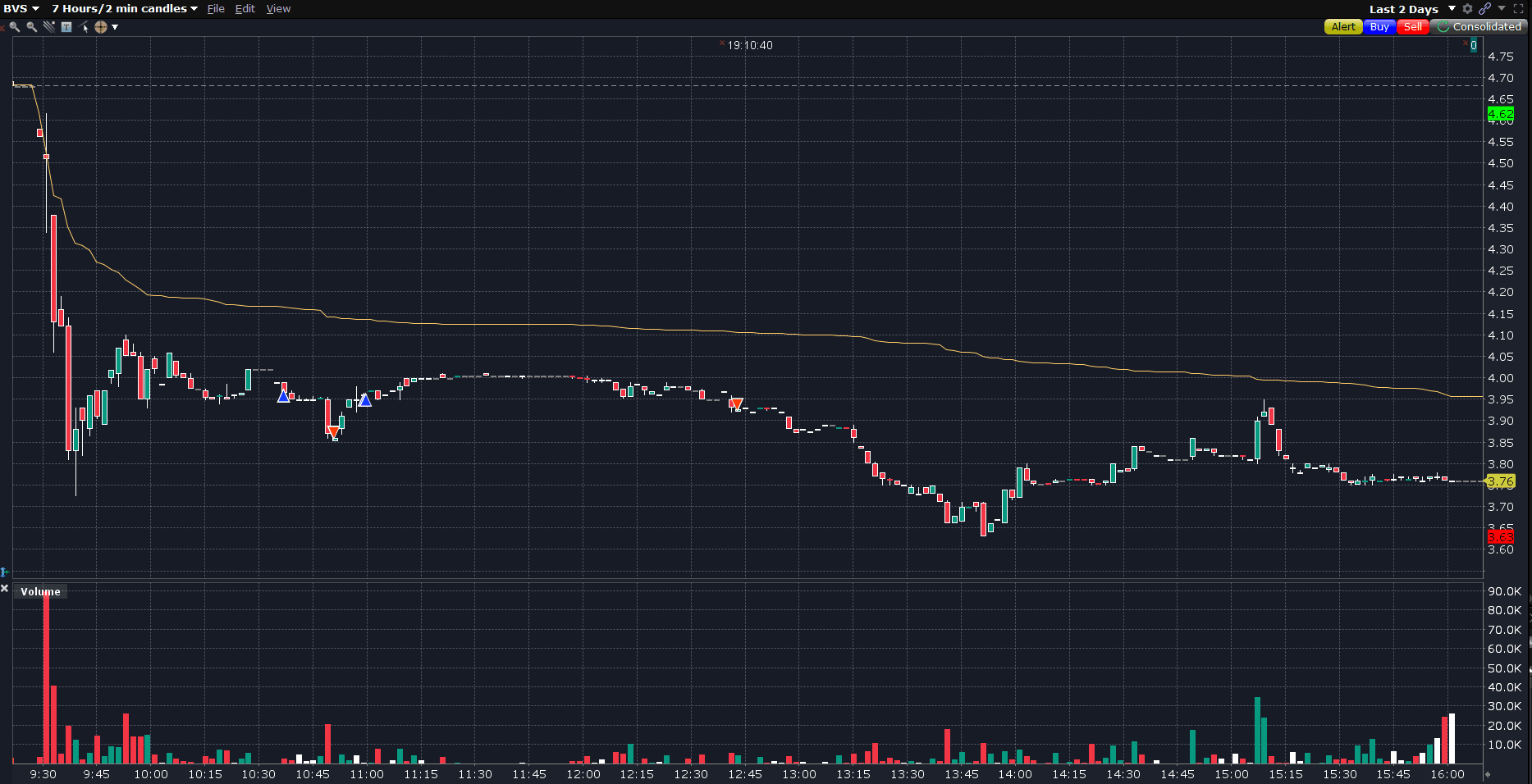This screenshot has width=1532, height=784.
Task: Click the blue Buy button
Action: pos(1379,27)
